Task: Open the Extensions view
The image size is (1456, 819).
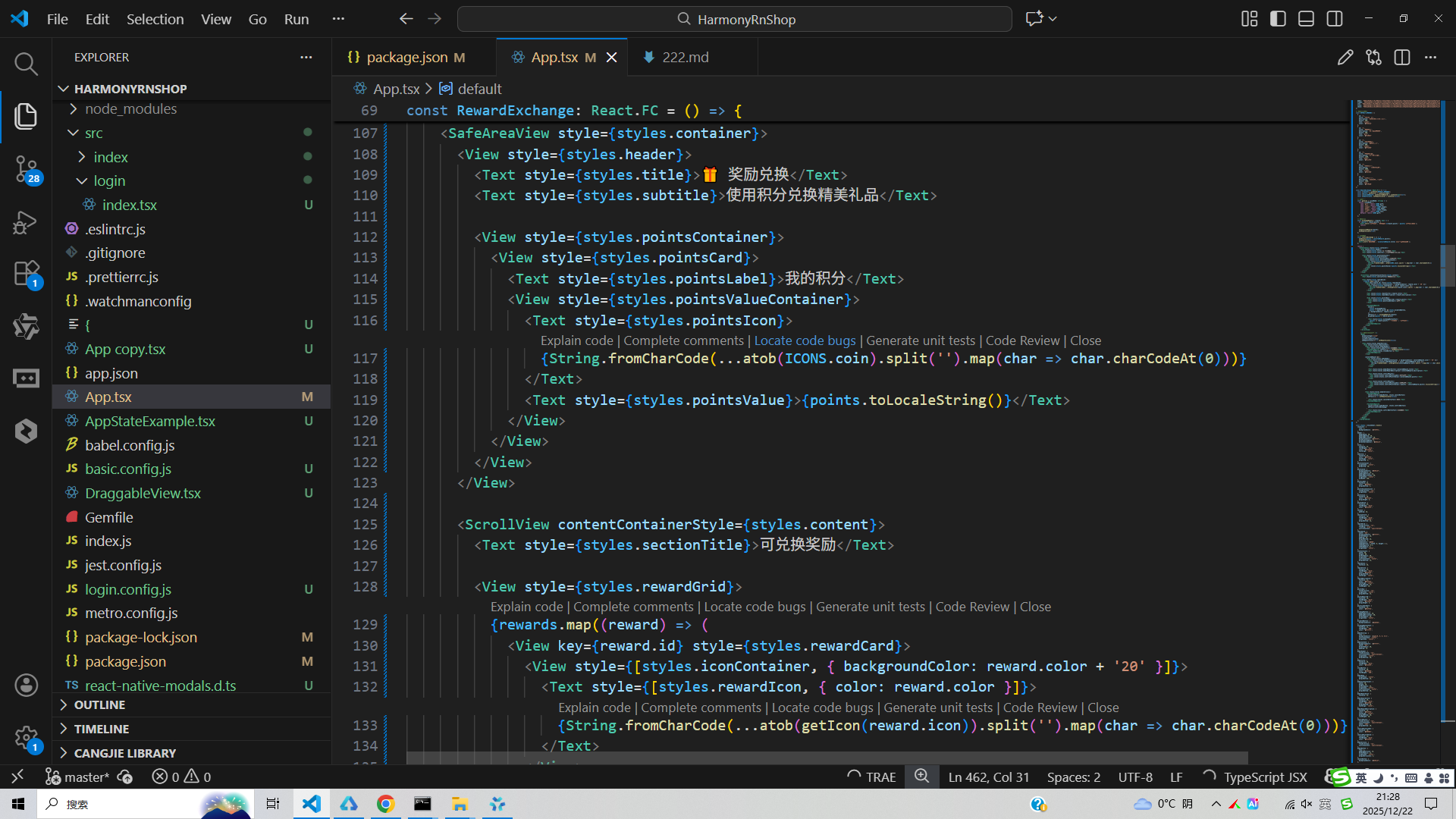Action: [26, 273]
